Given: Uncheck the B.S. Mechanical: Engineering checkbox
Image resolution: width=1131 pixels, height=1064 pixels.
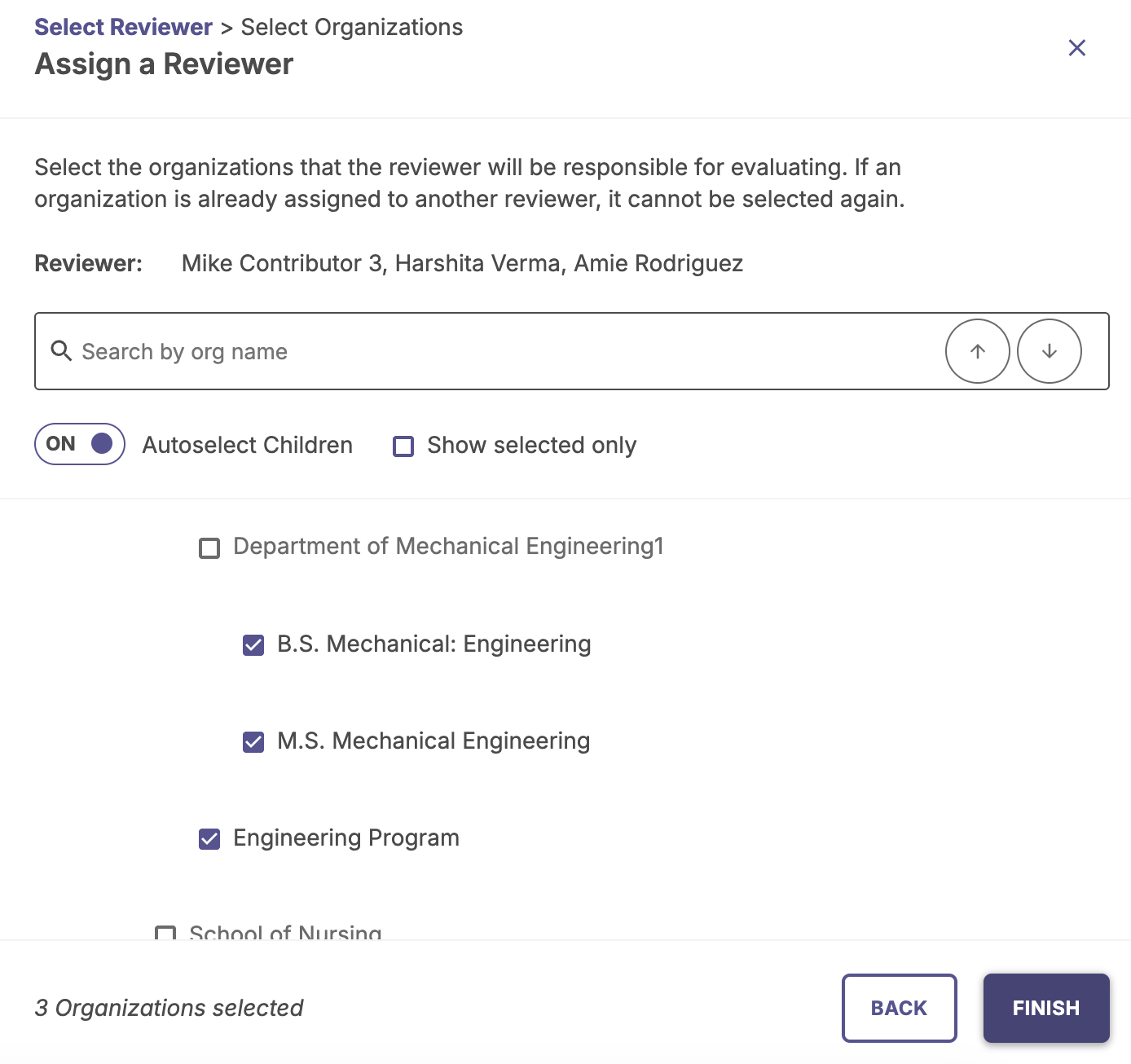Looking at the screenshot, I should (253, 645).
